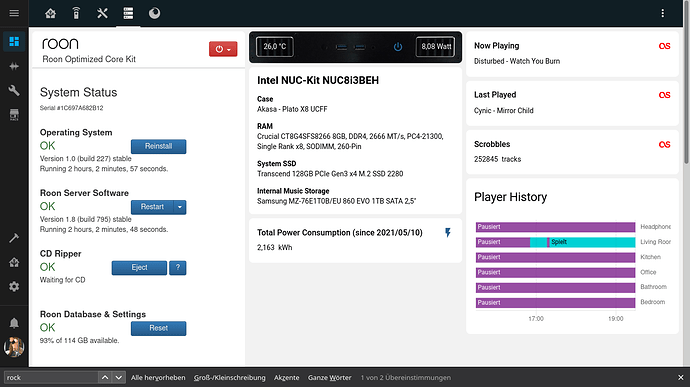Toggle Groß-/Kleinschreibung option
This screenshot has width=690, height=387.
pos(230,377)
